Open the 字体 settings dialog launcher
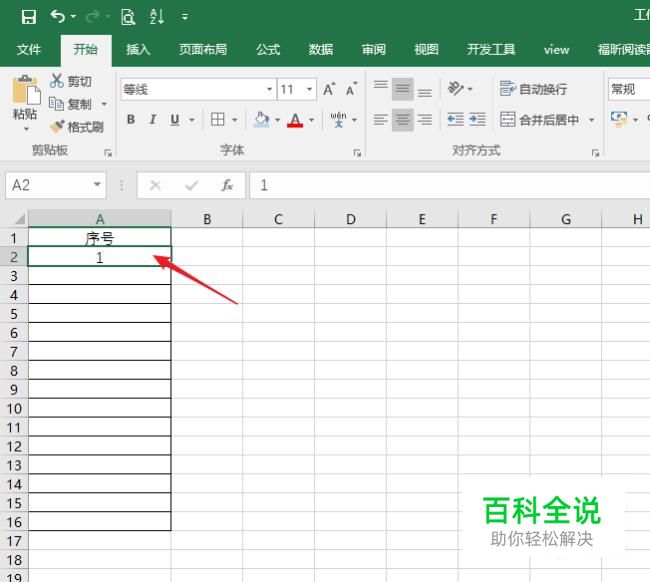This screenshot has width=650, height=582. coord(357,153)
